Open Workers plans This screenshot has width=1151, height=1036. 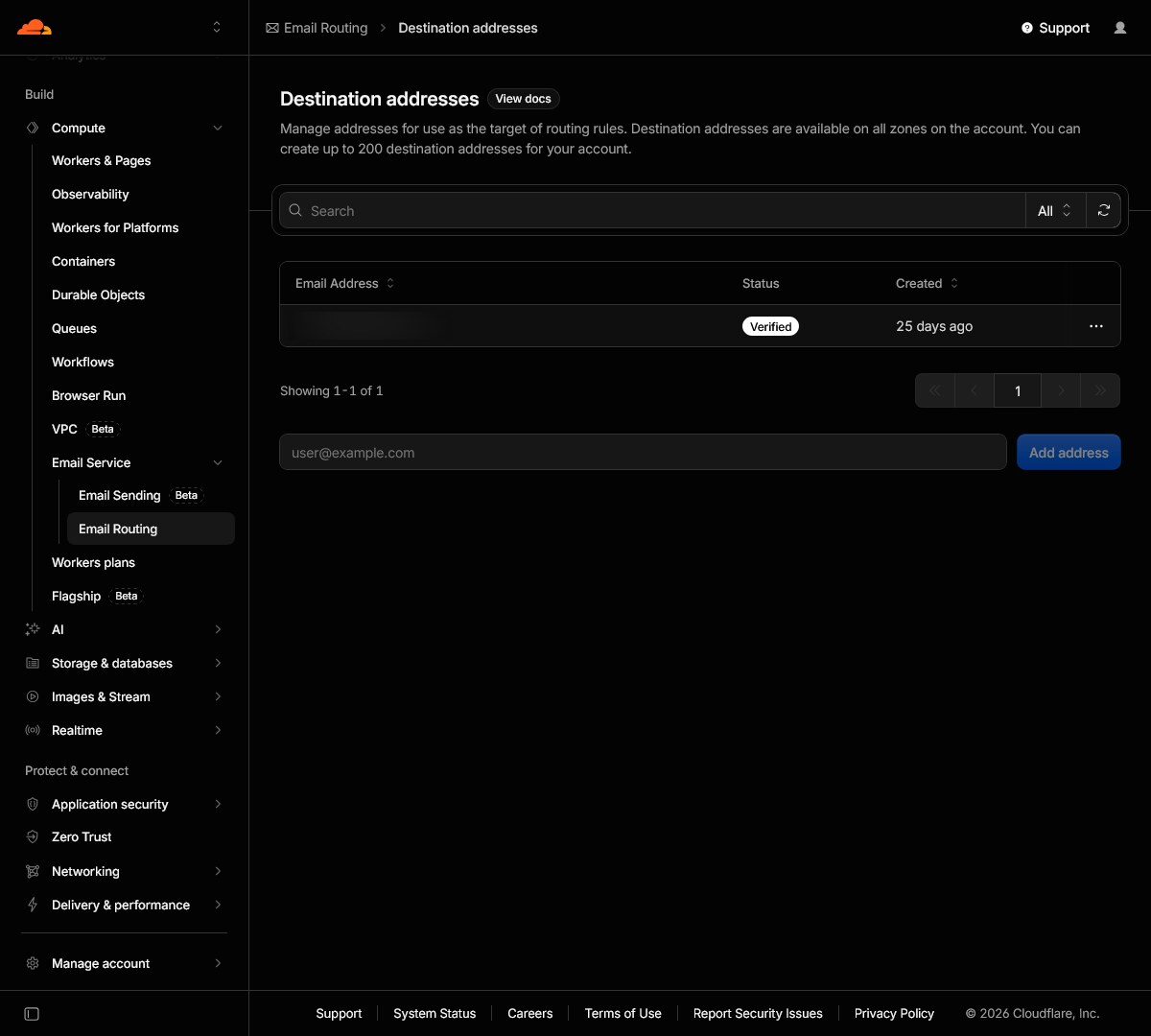point(94,562)
